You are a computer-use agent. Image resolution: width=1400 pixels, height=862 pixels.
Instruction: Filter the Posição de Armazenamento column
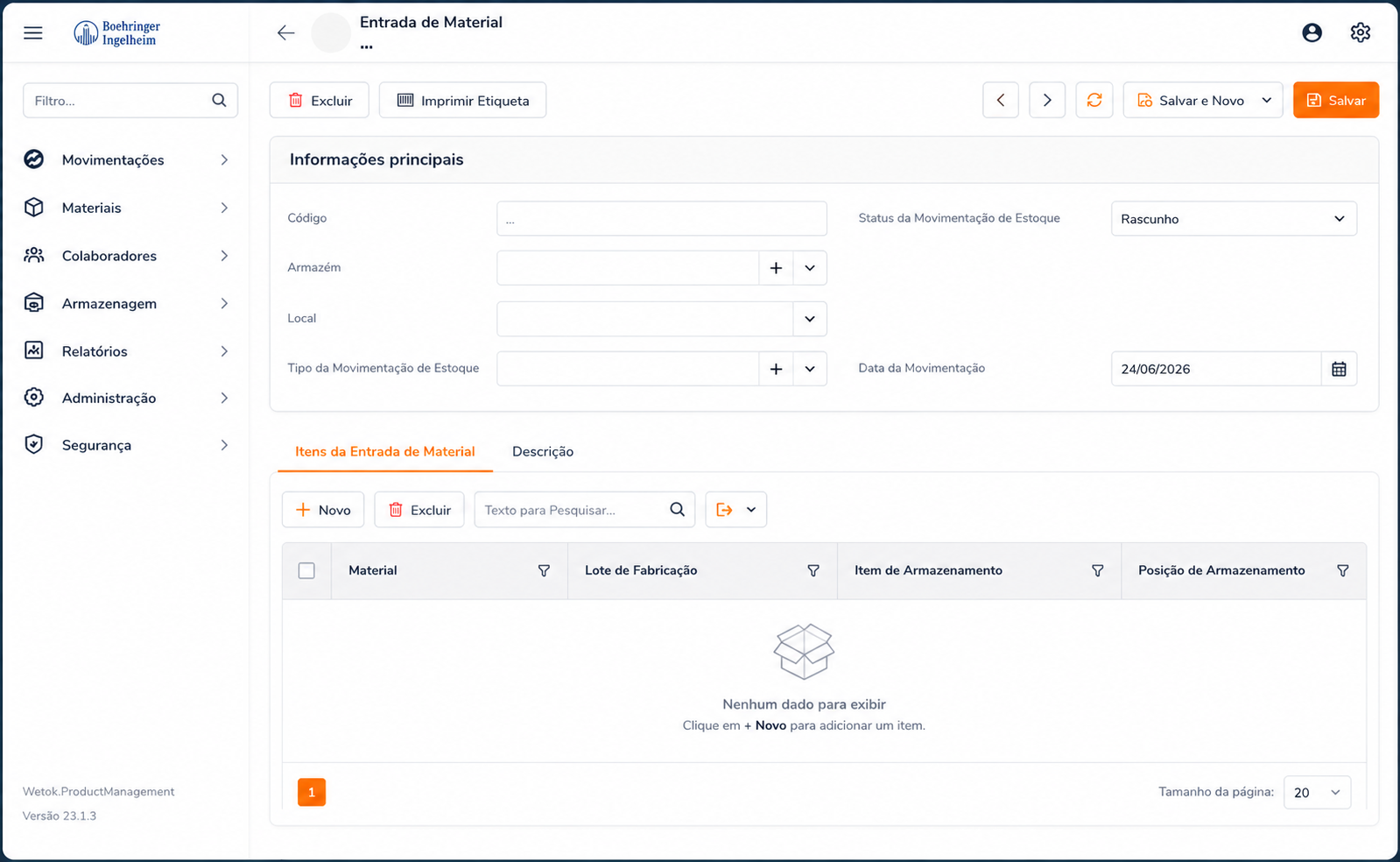coord(1342,570)
